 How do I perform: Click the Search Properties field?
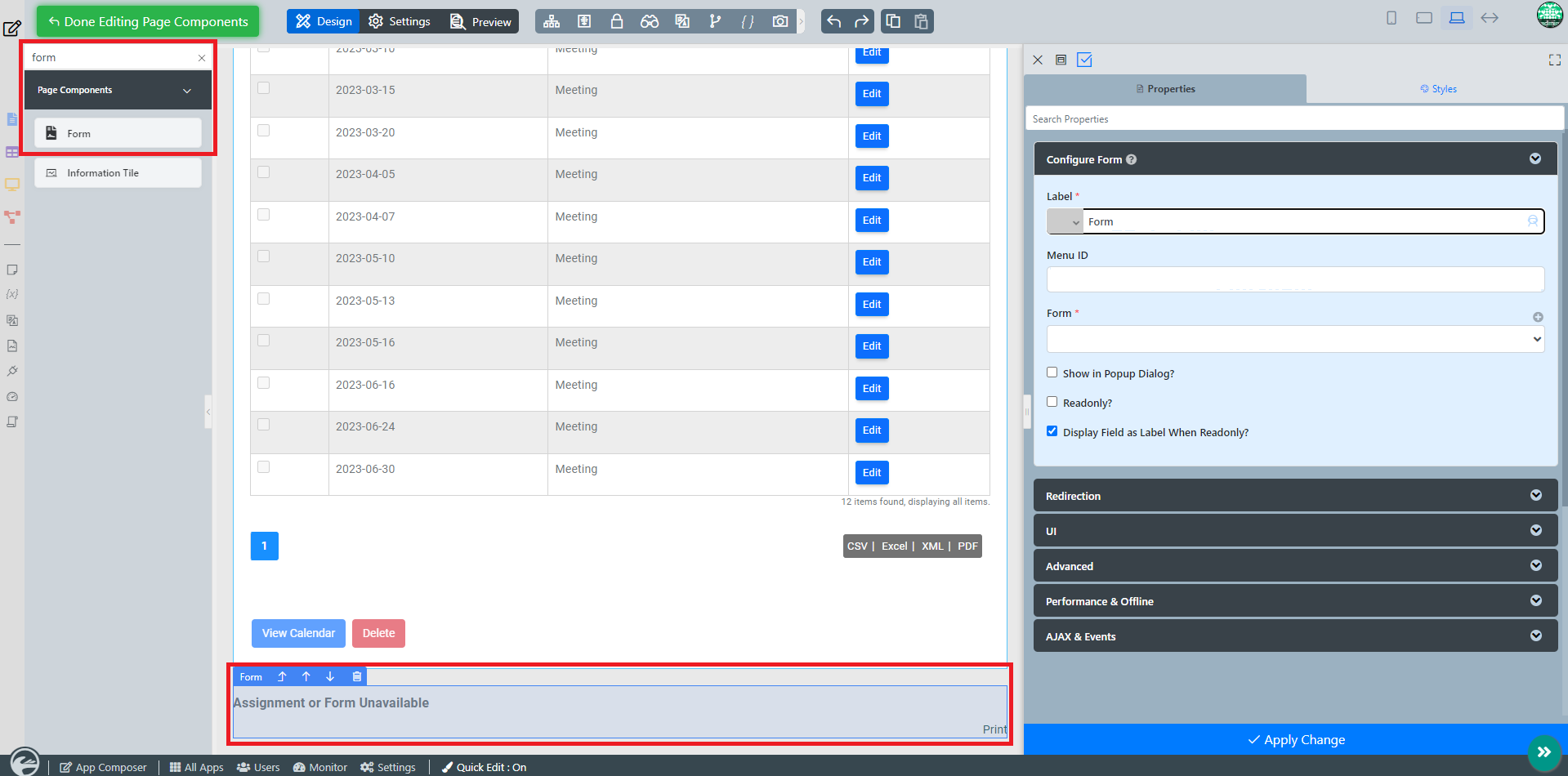click(x=1295, y=118)
